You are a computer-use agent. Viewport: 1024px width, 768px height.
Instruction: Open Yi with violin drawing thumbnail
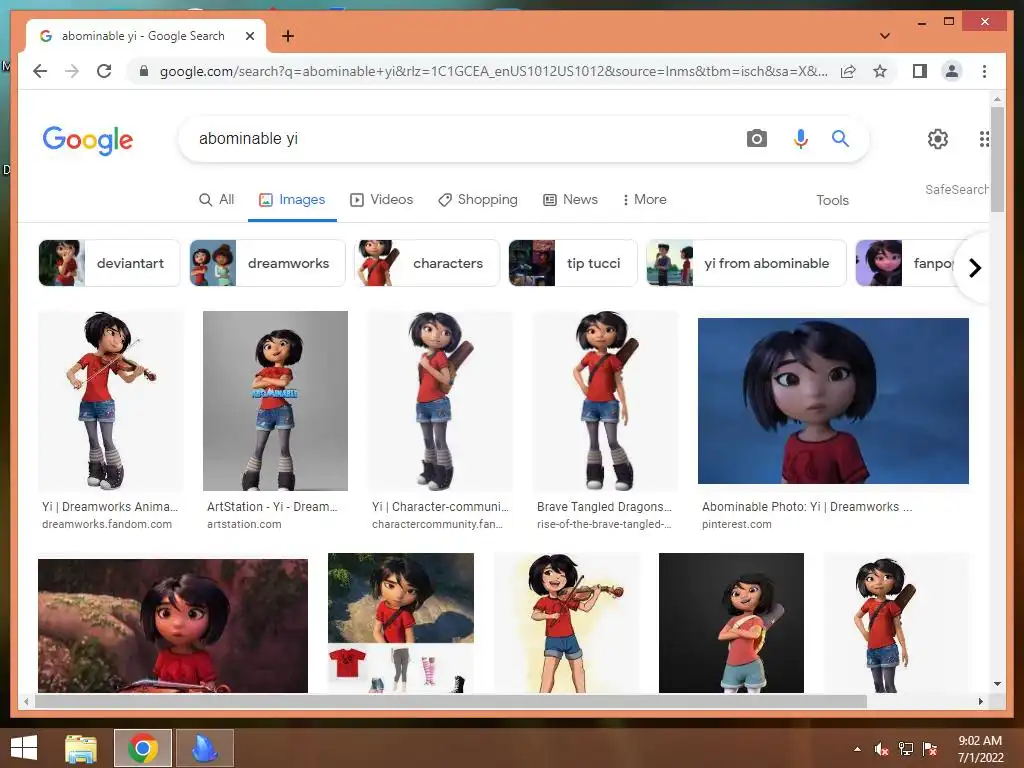tap(567, 622)
